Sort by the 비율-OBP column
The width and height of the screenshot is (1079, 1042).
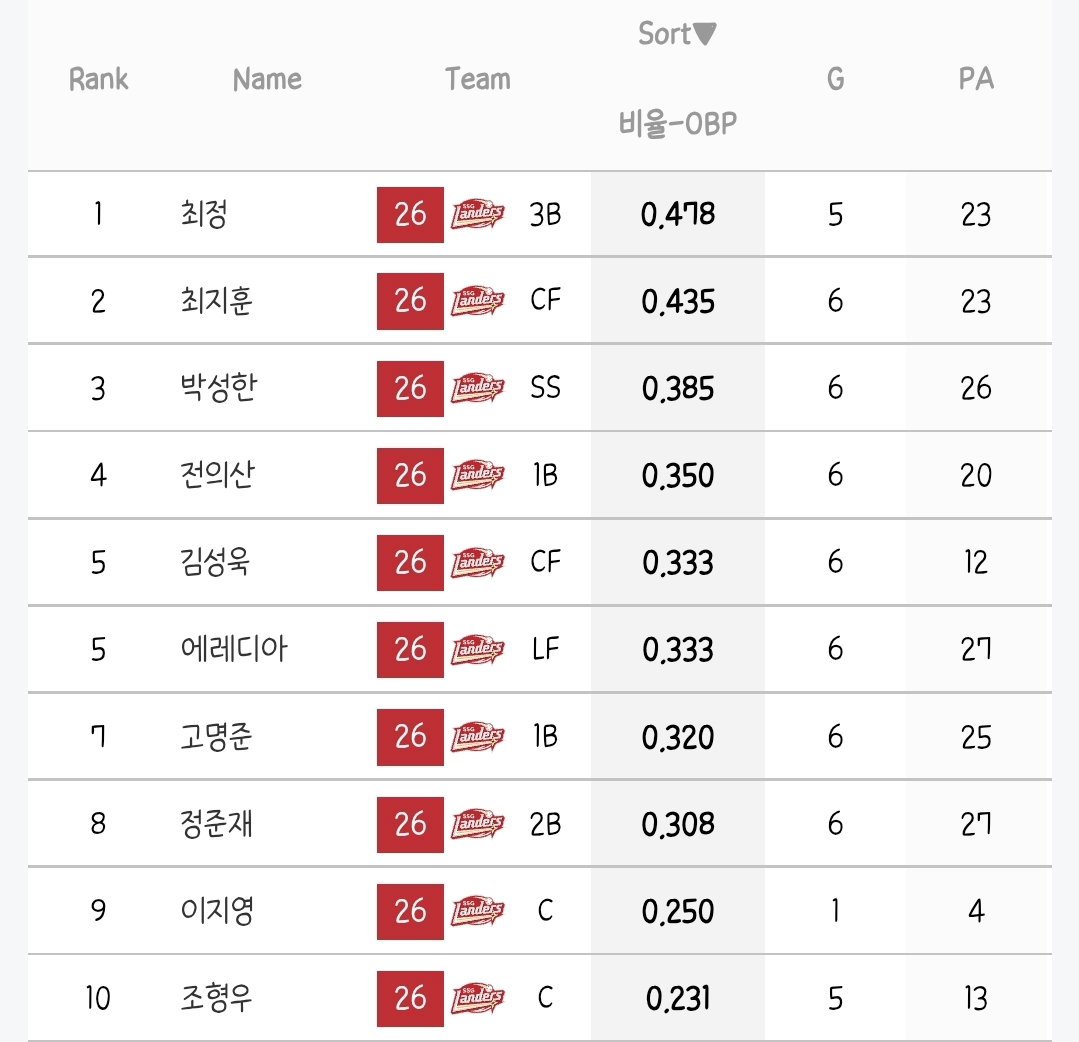(678, 123)
